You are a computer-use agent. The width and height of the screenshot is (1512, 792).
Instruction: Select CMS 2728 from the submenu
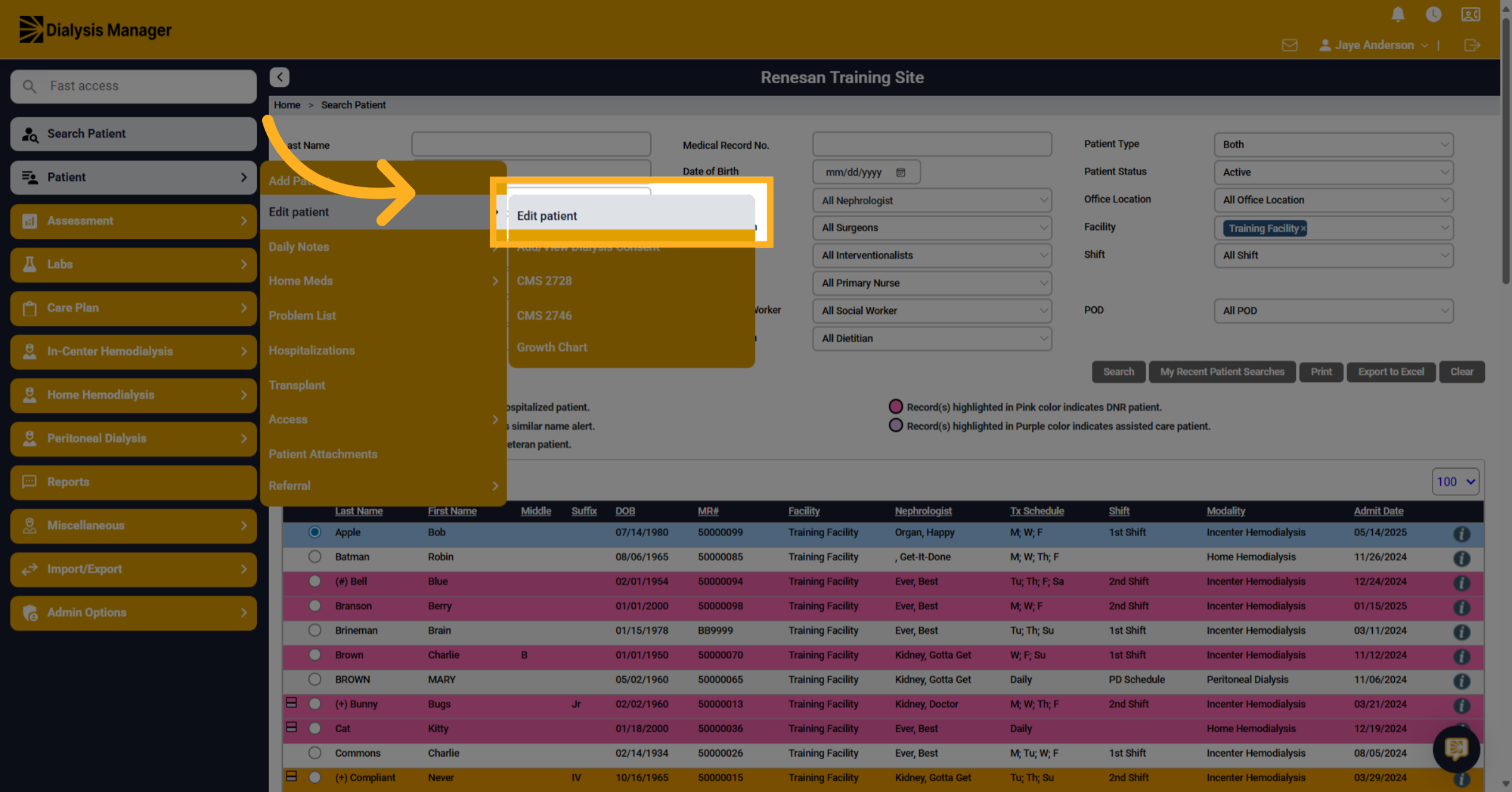[x=631, y=281]
